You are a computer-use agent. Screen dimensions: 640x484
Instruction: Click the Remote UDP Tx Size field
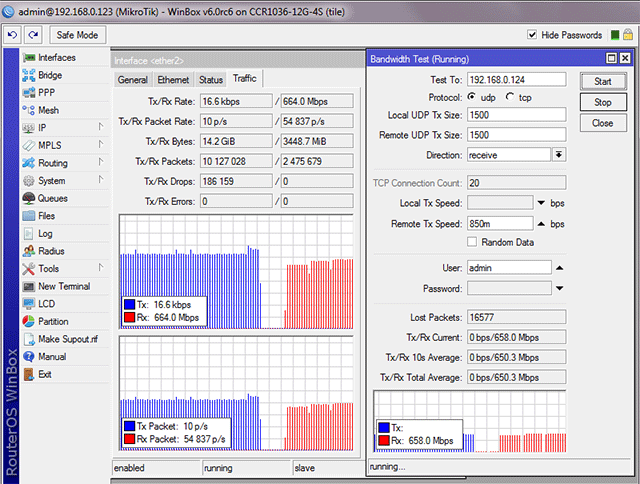[x=516, y=135]
